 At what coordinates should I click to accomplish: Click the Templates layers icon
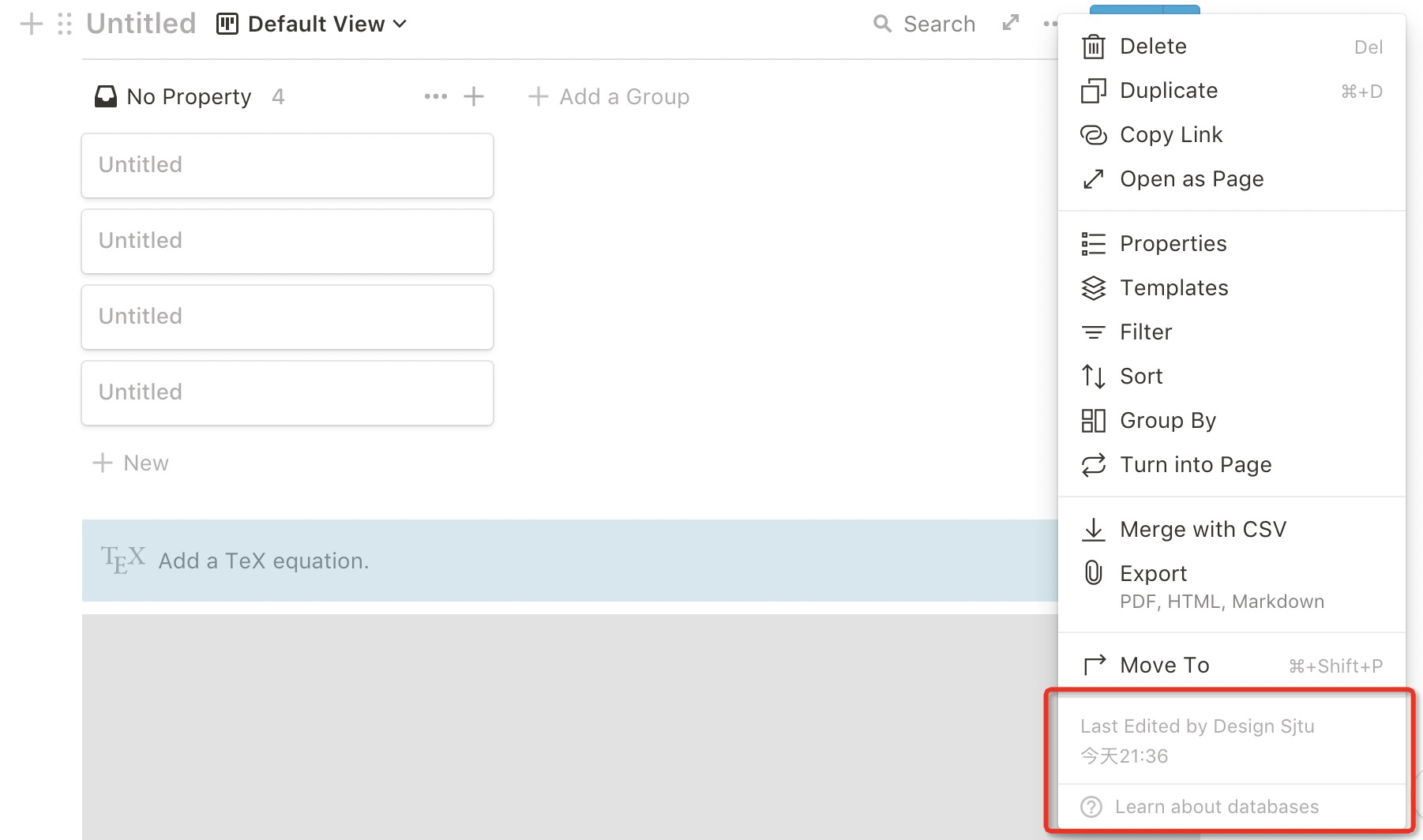[1094, 288]
